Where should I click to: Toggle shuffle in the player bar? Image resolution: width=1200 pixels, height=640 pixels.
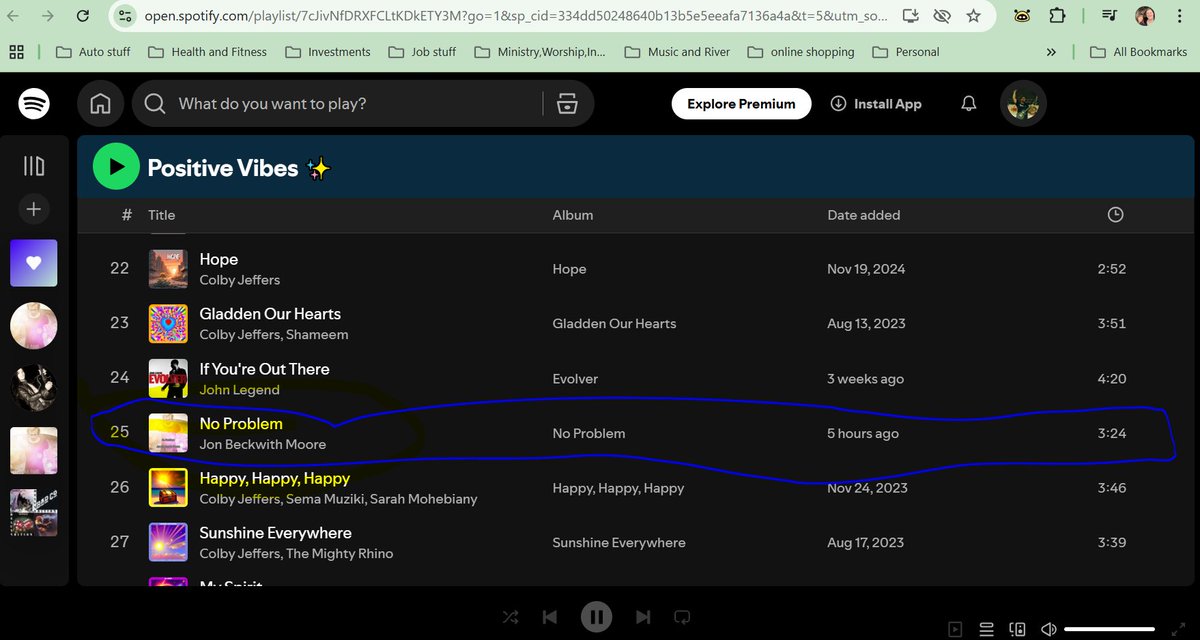point(511,617)
